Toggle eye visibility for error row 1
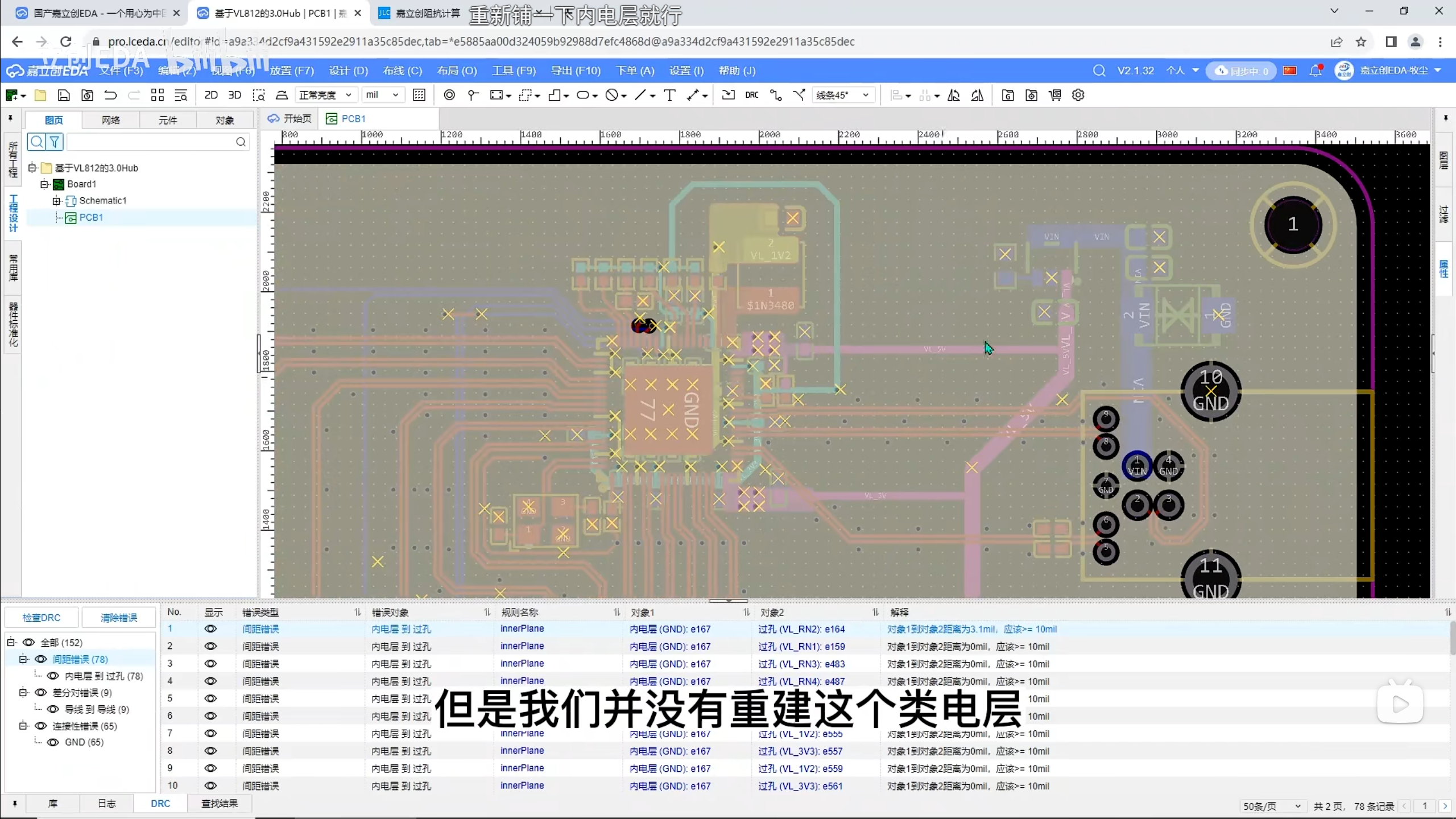 pyautogui.click(x=210, y=629)
